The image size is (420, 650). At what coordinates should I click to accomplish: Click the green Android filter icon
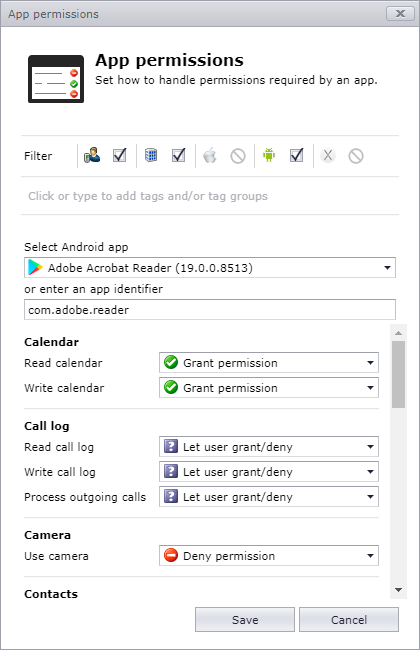coord(269,155)
